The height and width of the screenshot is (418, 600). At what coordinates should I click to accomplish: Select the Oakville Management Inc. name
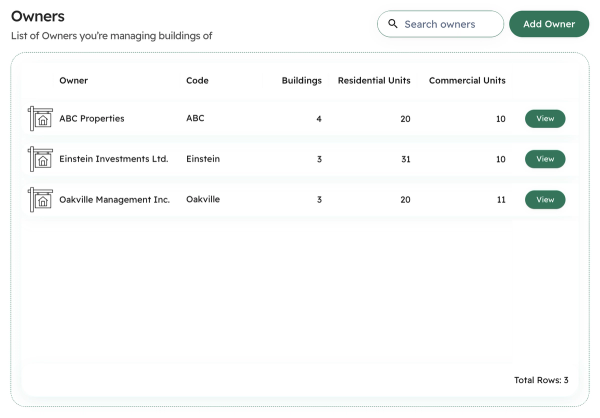point(114,199)
